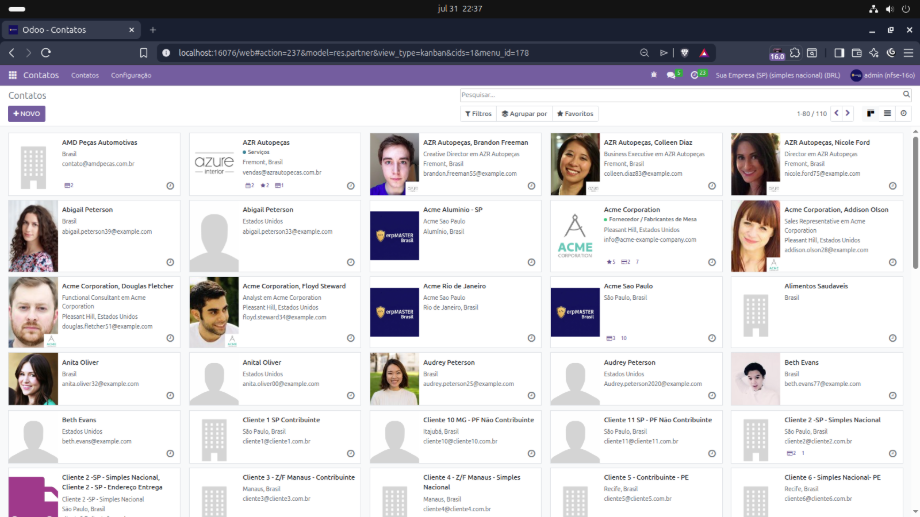
Task: Reload the browser page
Action: (46, 53)
